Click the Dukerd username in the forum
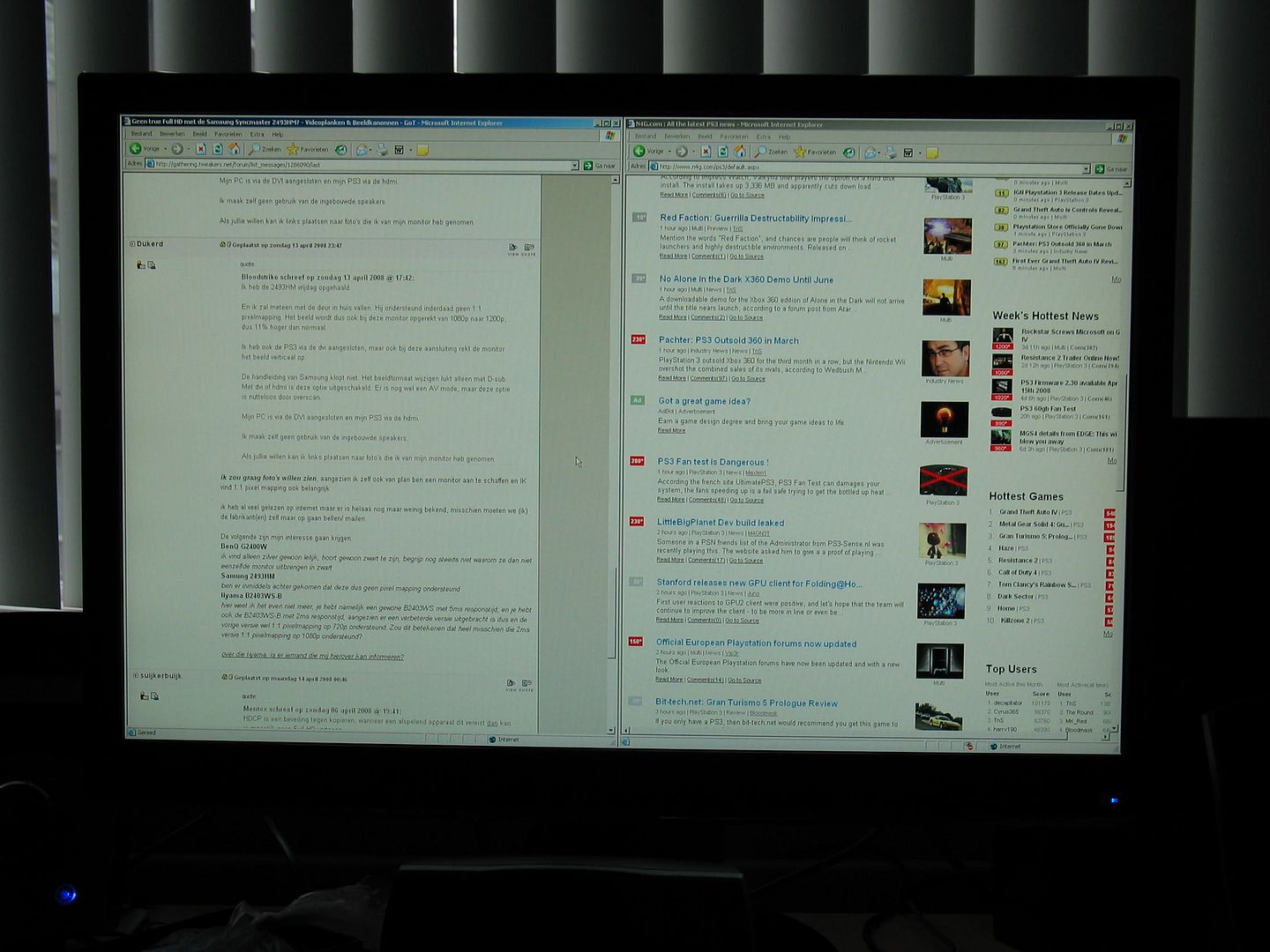The image size is (1270, 952). coord(150,244)
